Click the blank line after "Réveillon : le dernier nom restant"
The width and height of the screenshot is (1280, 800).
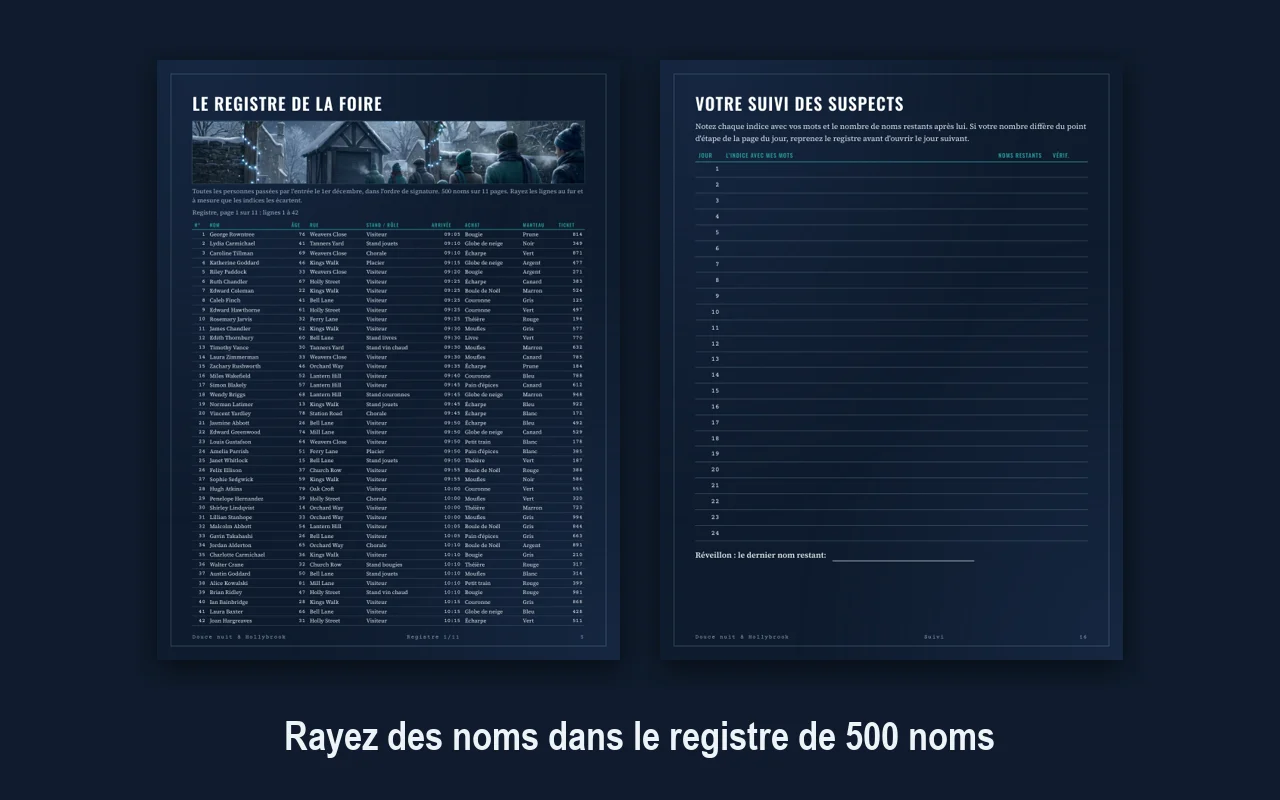pyautogui.click(x=903, y=556)
